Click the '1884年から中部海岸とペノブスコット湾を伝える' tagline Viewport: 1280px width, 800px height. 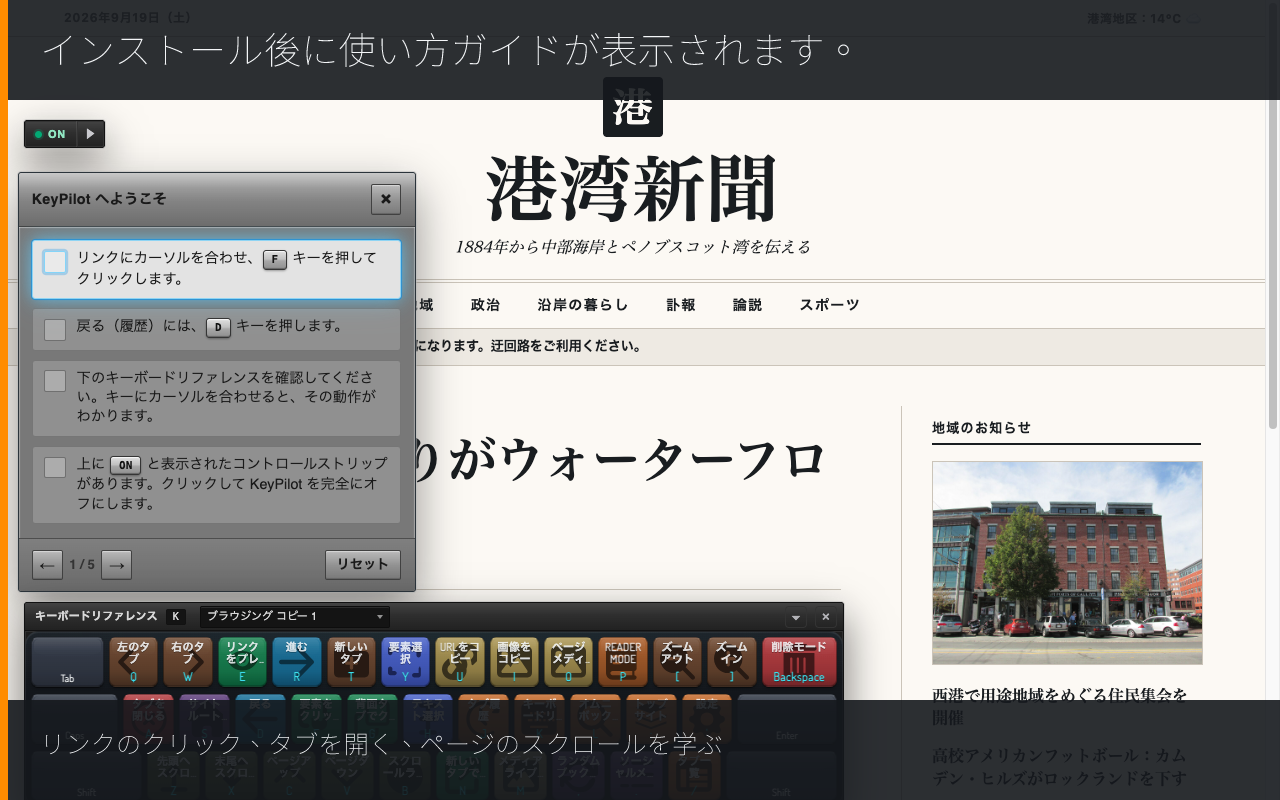[633, 247]
